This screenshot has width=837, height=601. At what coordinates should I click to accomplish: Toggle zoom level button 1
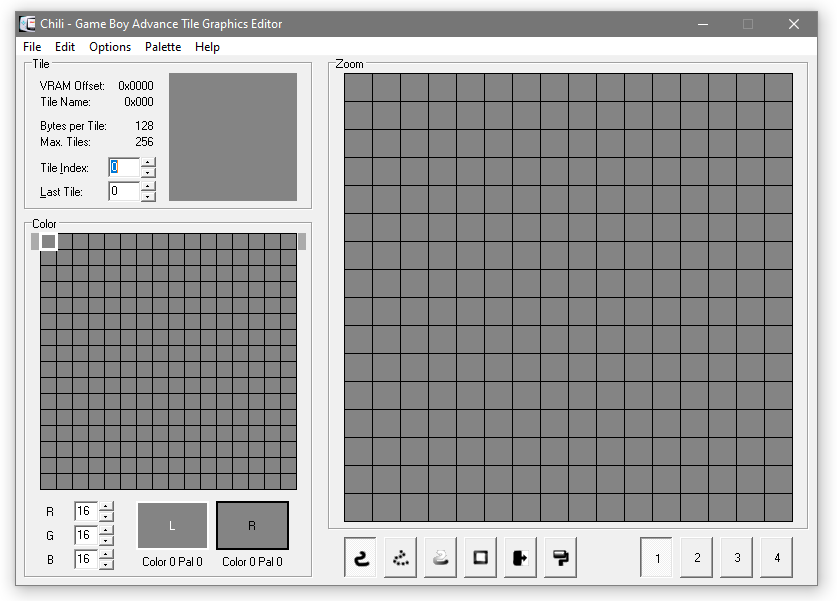click(x=657, y=557)
